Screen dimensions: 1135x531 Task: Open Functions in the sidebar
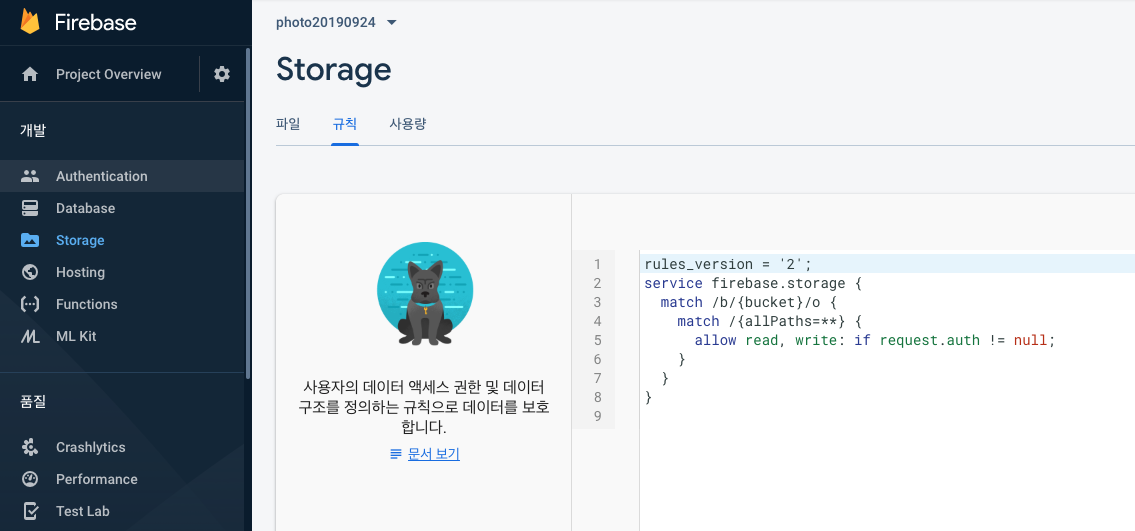click(122, 304)
